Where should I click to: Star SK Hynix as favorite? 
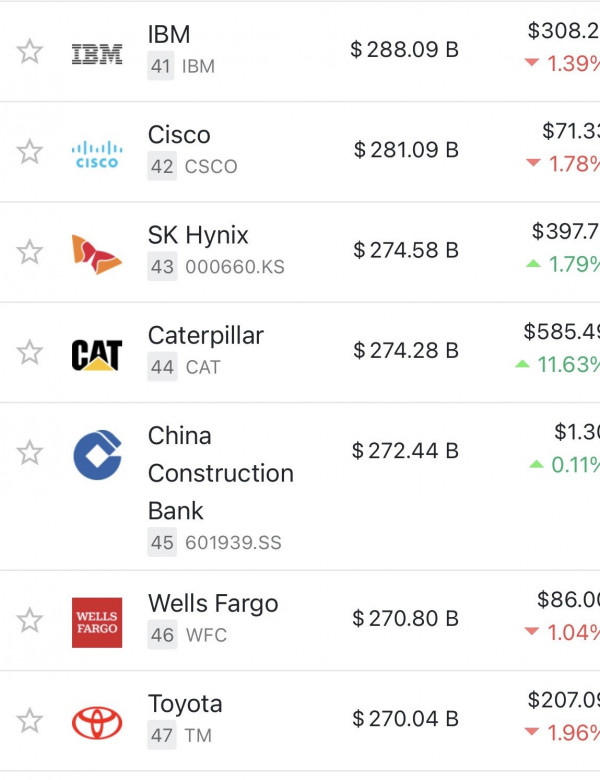pos(30,252)
